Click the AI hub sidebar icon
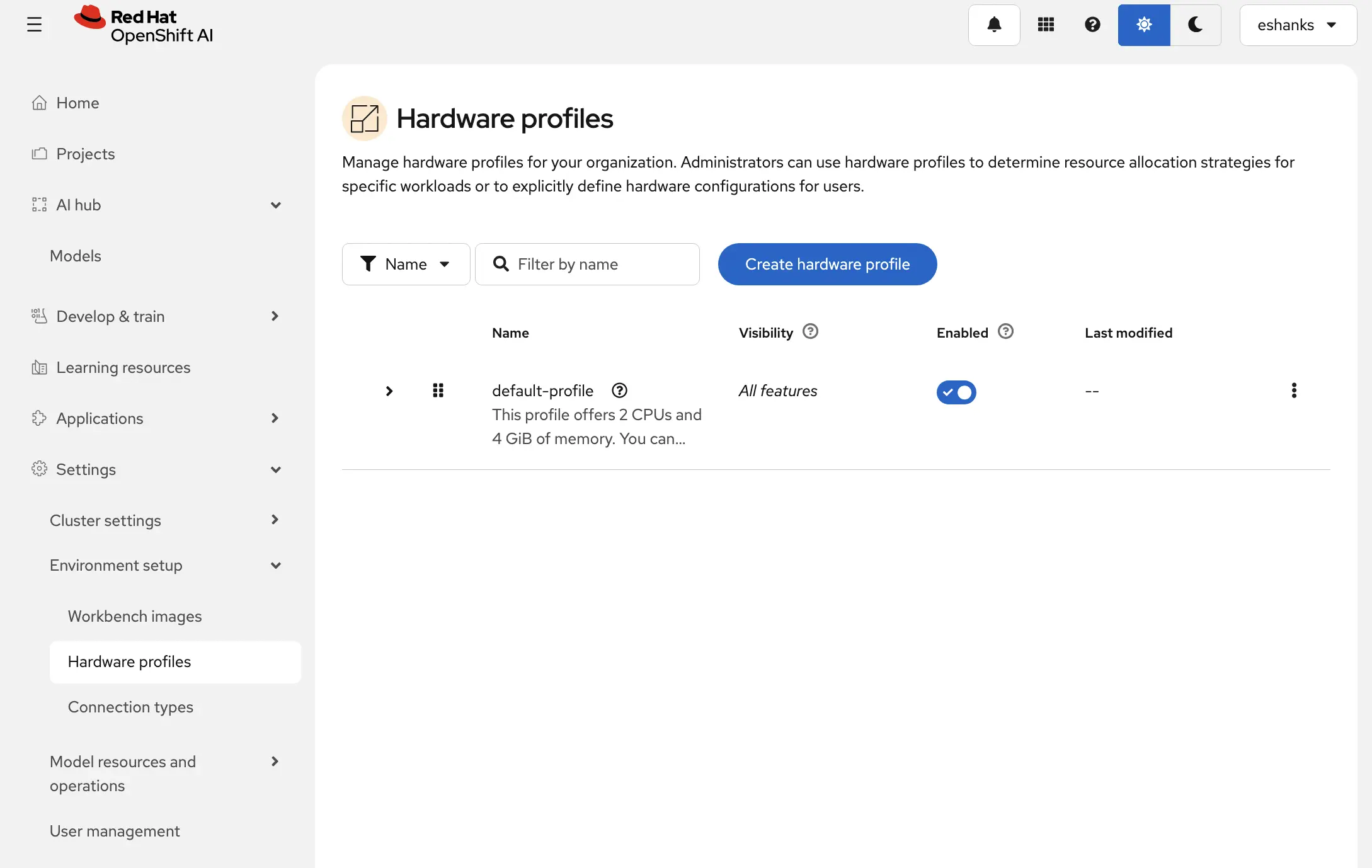The image size is (1372, 868). point(39,205)
